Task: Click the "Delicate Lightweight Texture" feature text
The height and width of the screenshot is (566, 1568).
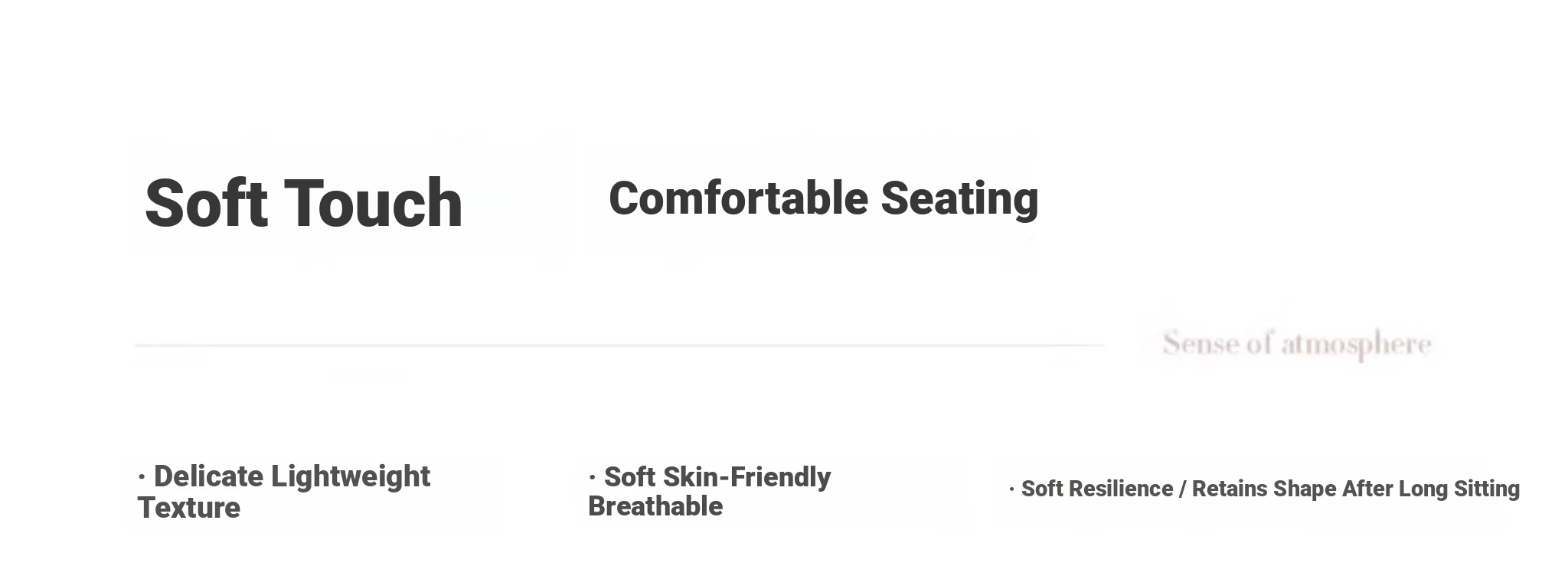Action: [283, 492]
